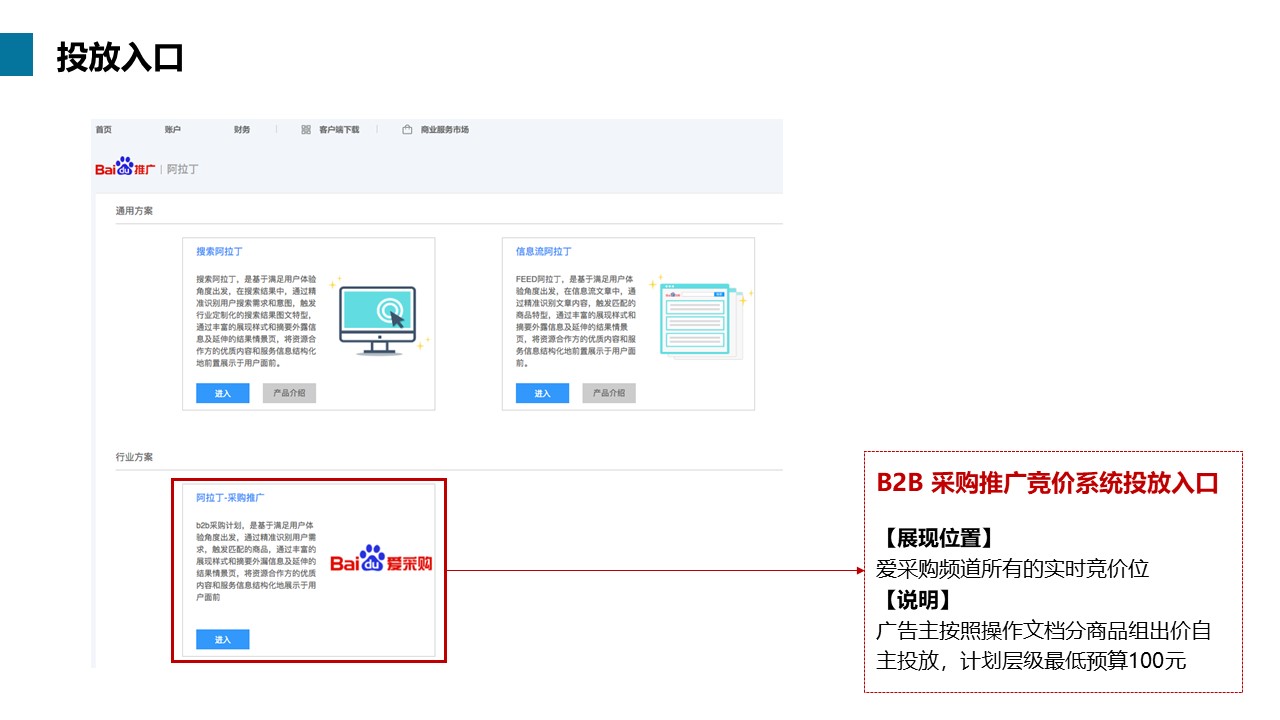Click 产品介绍 button in 搜索阿拉丁 card
Viewport: 1280px width, 720px height.
(289, 393)
